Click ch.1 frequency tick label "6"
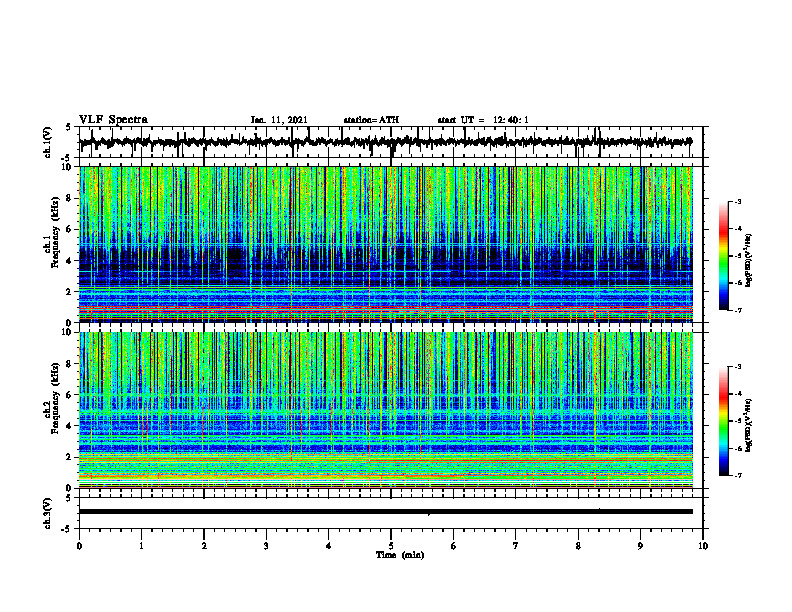792x612 pixels. 70,229
